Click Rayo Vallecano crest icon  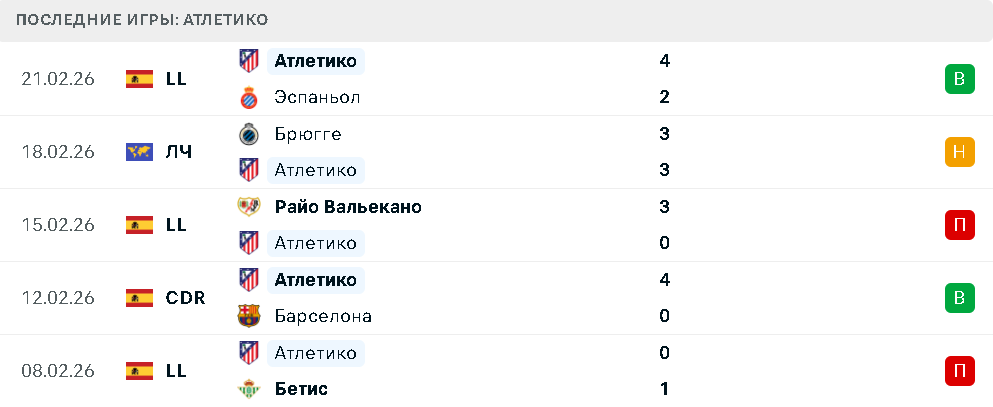tap(248, 207)
